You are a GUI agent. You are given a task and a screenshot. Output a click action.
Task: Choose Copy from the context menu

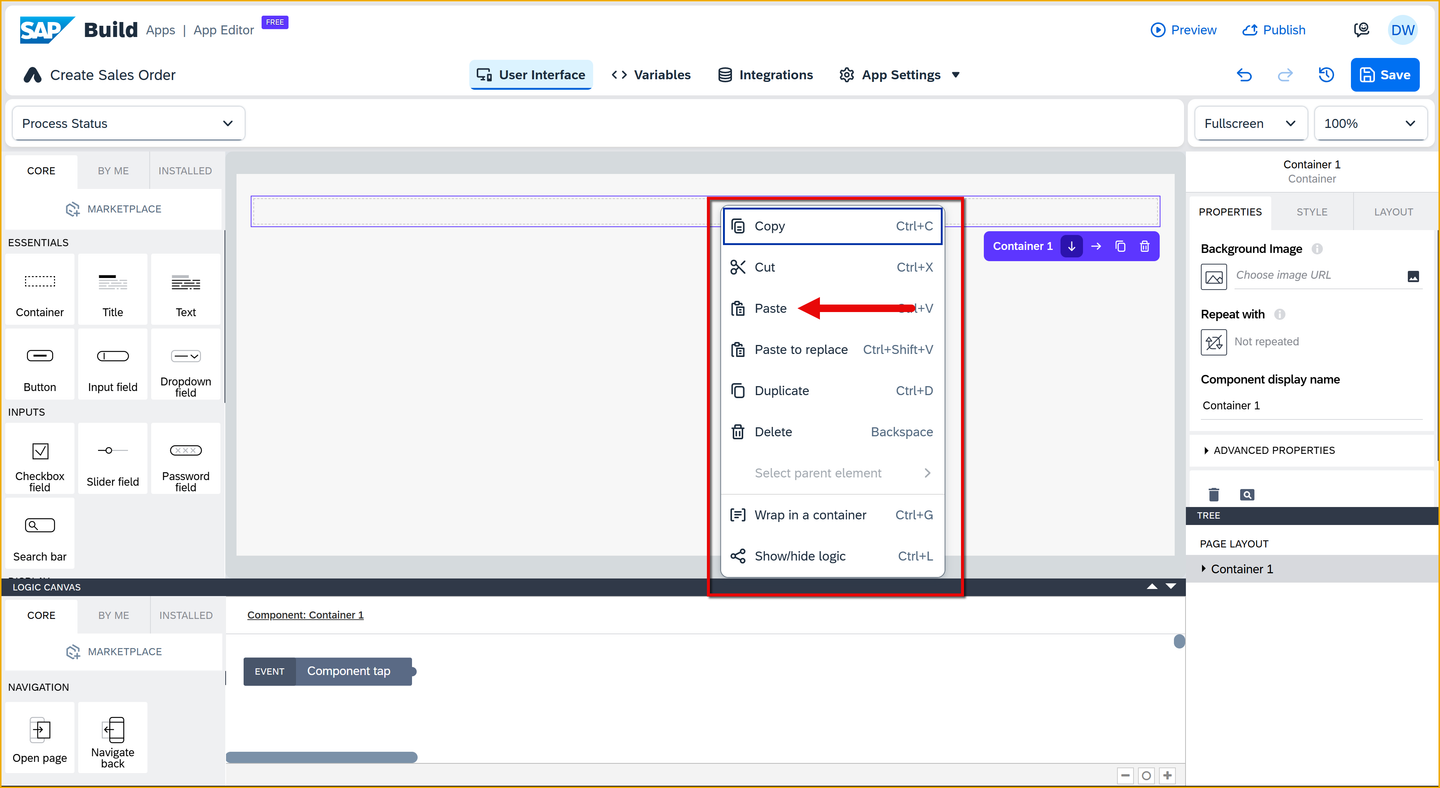(x=833, y=226)
